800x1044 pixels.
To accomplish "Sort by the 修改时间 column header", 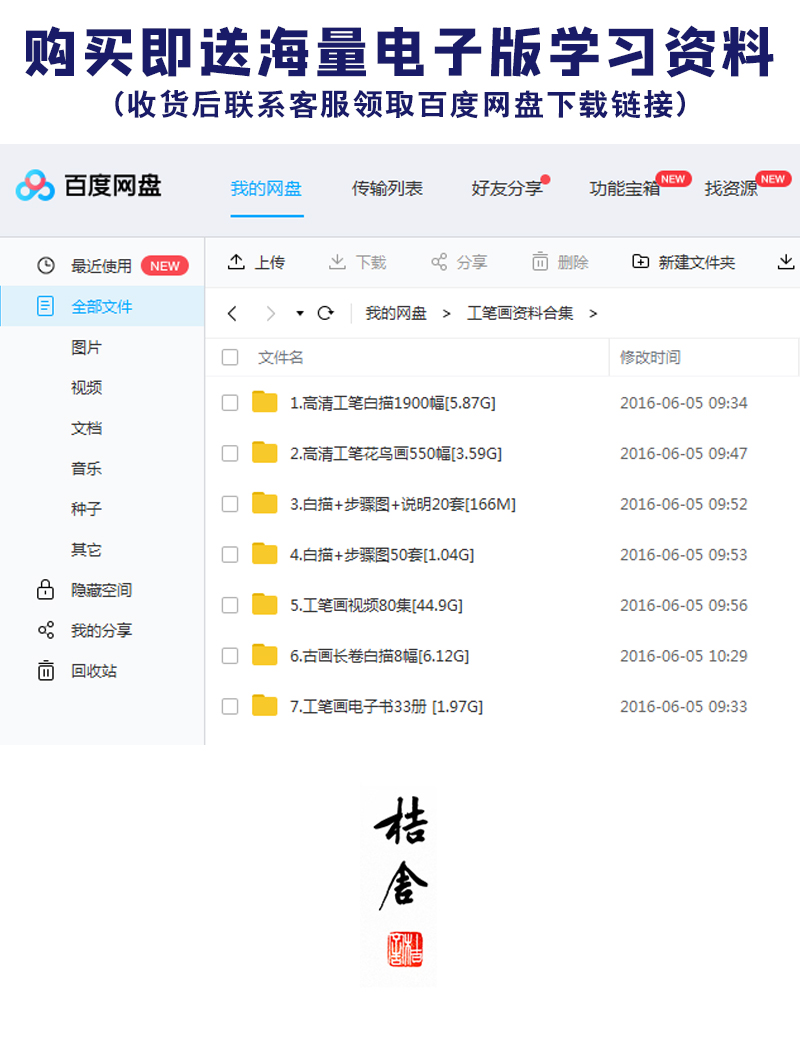I will coord(650,357).
